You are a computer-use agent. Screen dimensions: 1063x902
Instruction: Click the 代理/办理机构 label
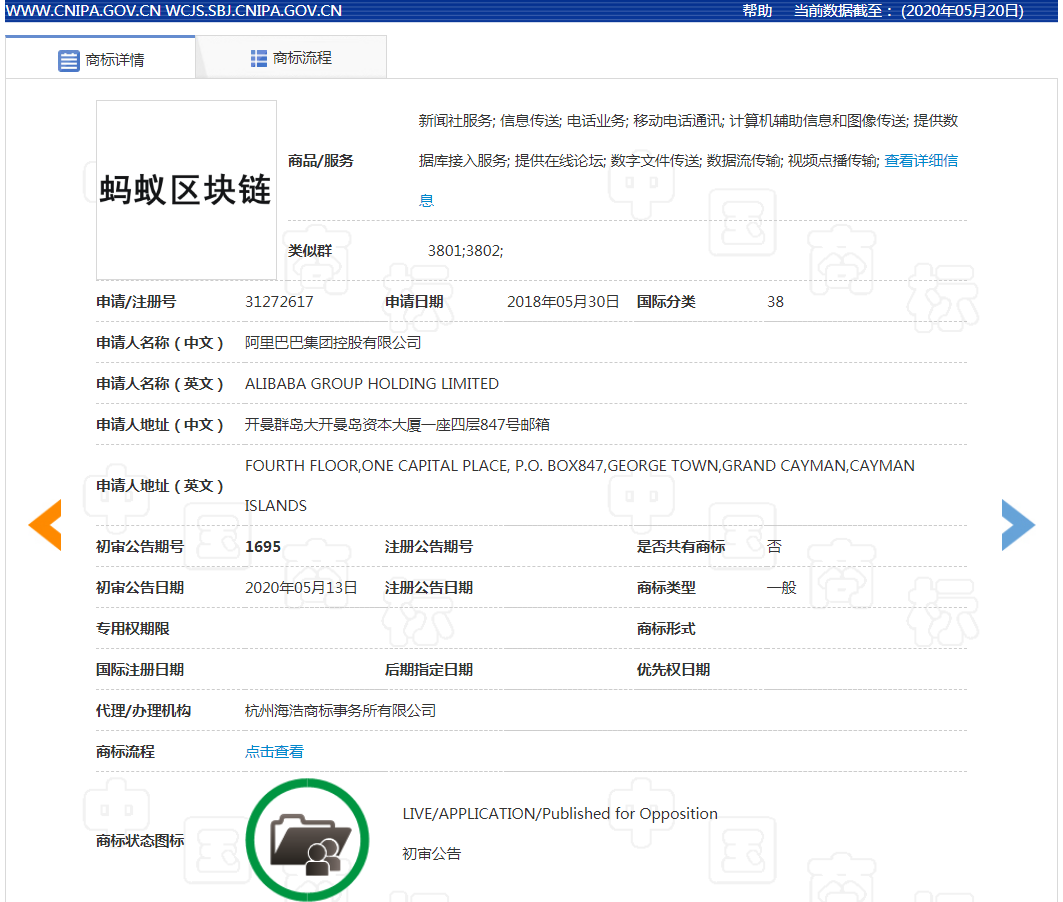tap(143, 710)
